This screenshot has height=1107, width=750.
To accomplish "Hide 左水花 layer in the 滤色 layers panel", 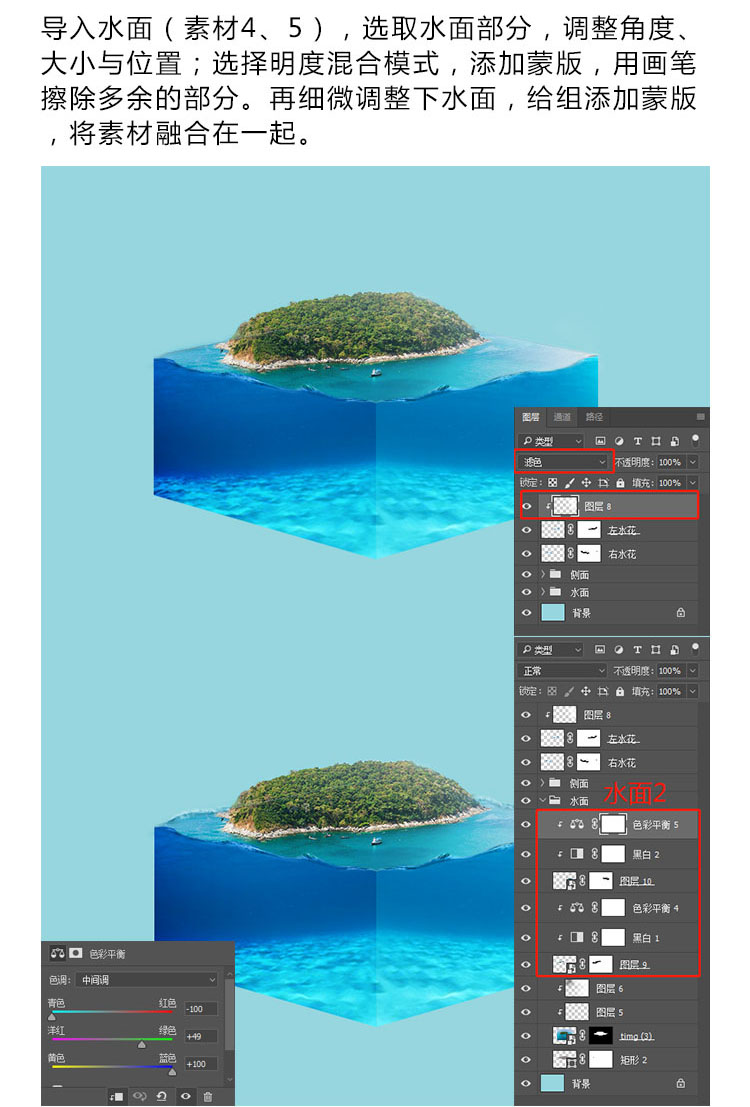I will click(x=526, y=530).
